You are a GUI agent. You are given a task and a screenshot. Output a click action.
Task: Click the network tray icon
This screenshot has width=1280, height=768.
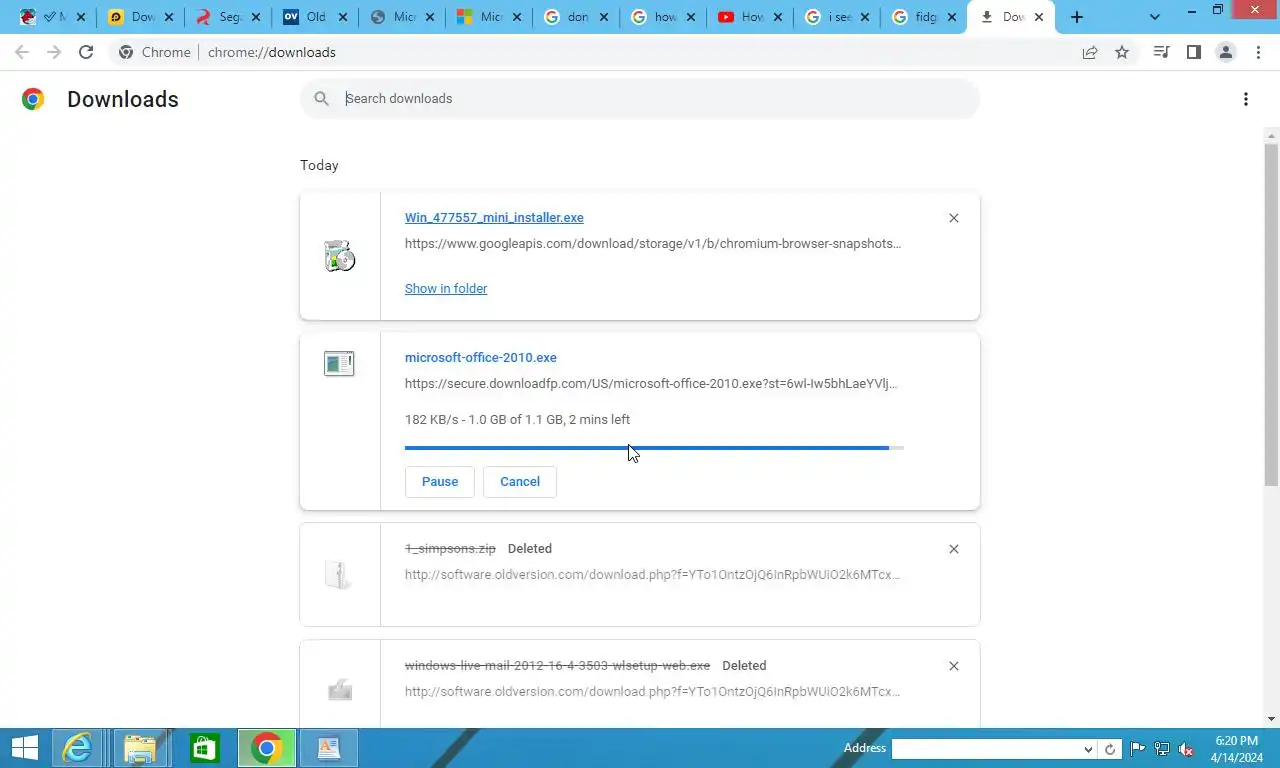1162,749
